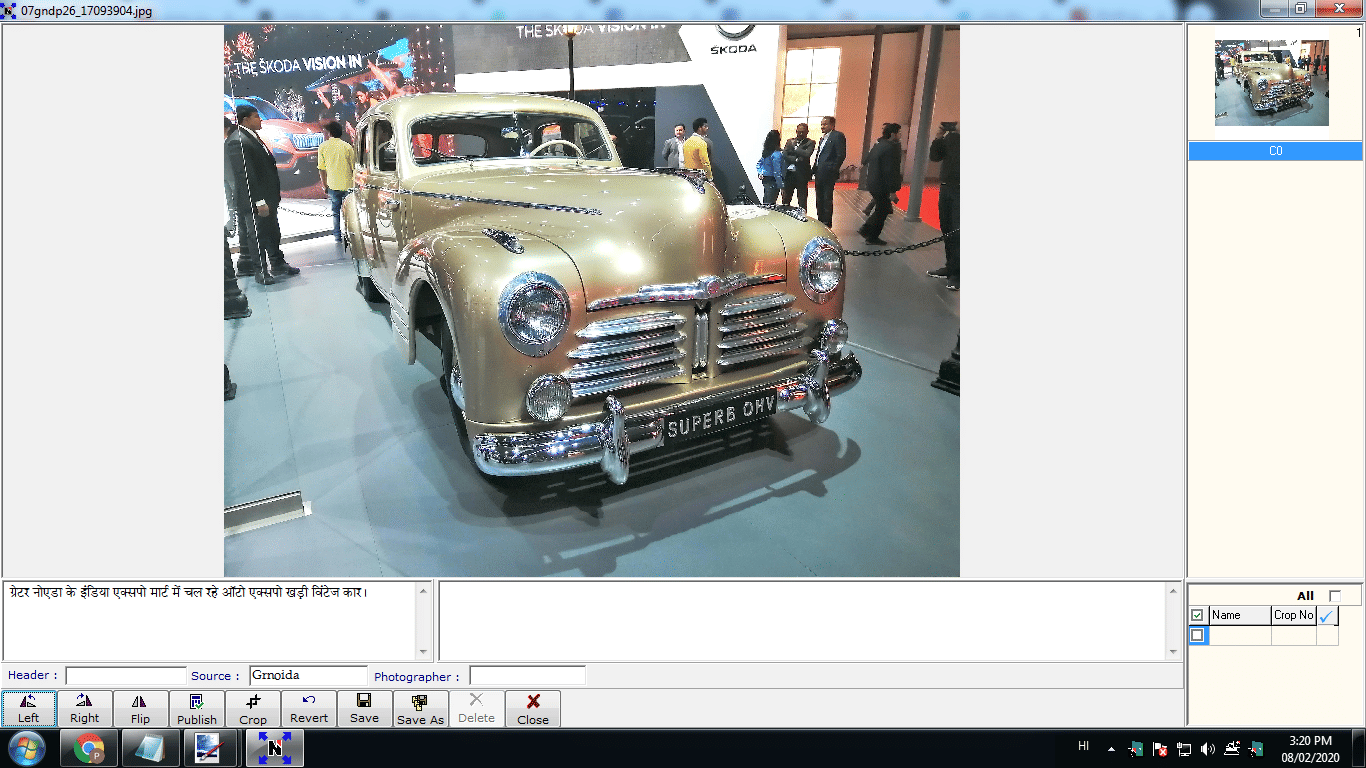Click the blue checkmark column header
This screenshot has width=1366, height=768.
pos(1327,615)
